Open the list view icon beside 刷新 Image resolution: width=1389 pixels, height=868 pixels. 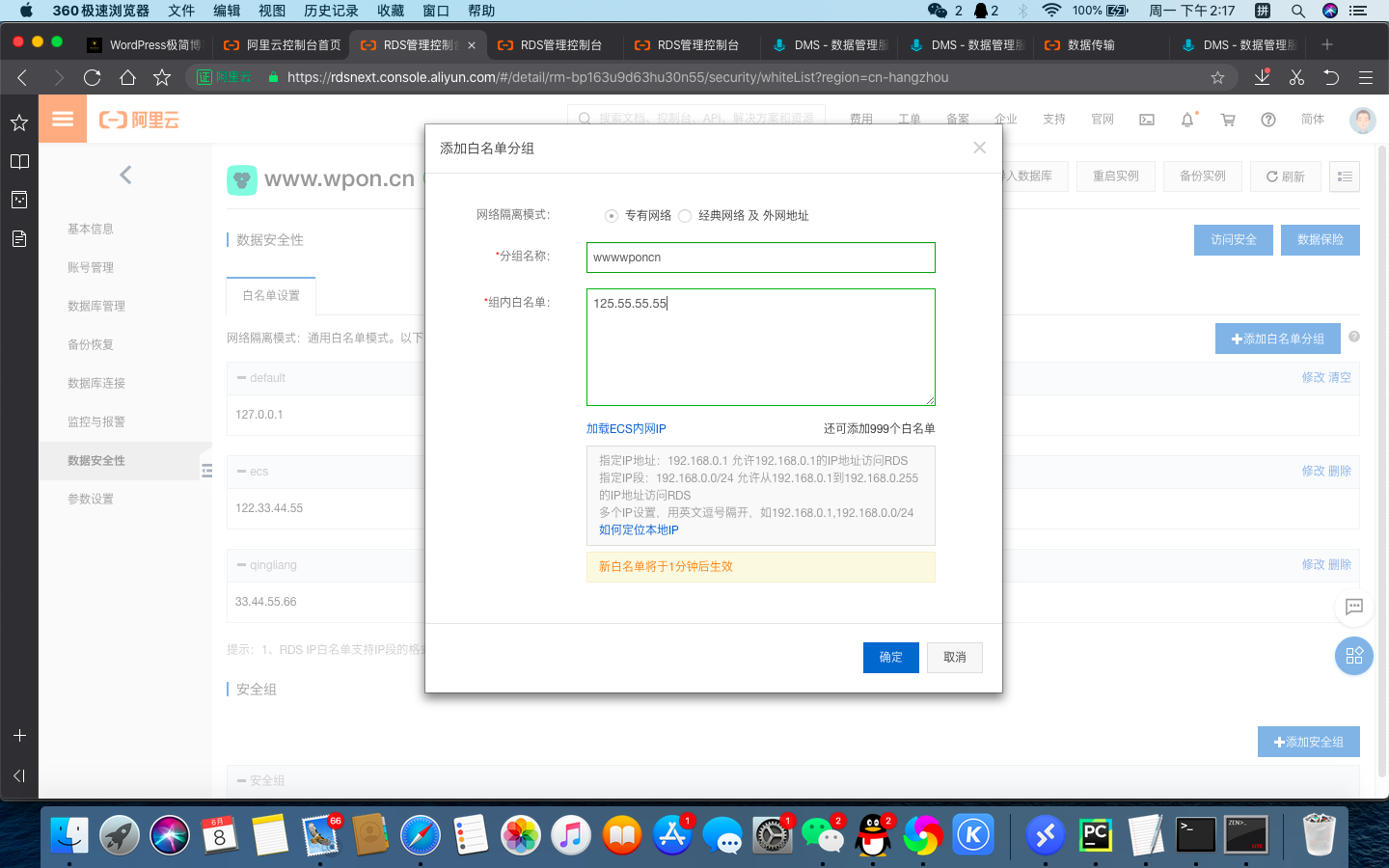coord(1345,176)
